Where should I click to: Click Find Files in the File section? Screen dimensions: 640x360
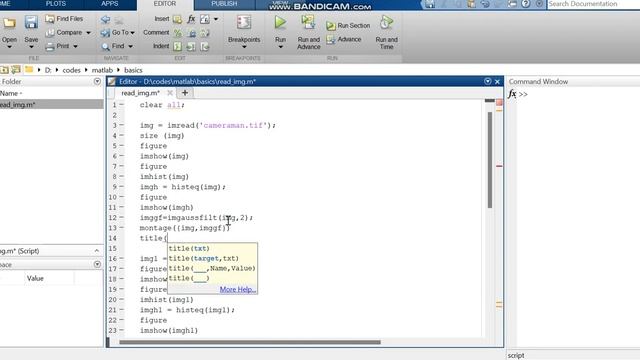pyautogui.click(x=64, y=19)
